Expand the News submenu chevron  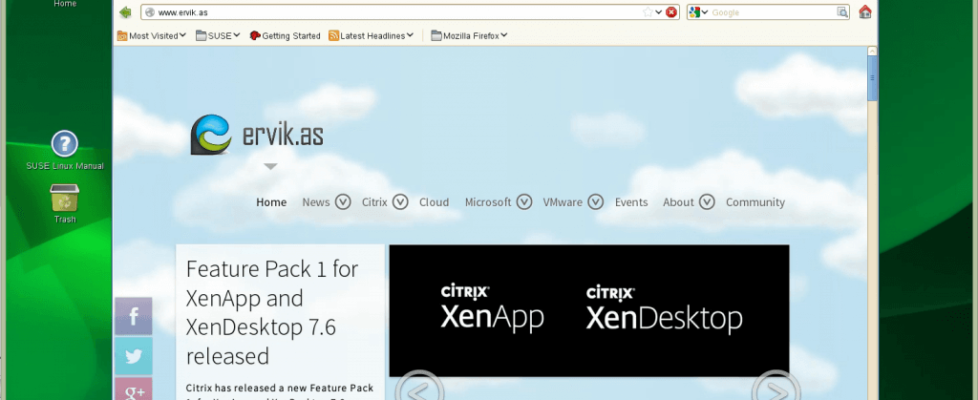(x=343, y=202)
